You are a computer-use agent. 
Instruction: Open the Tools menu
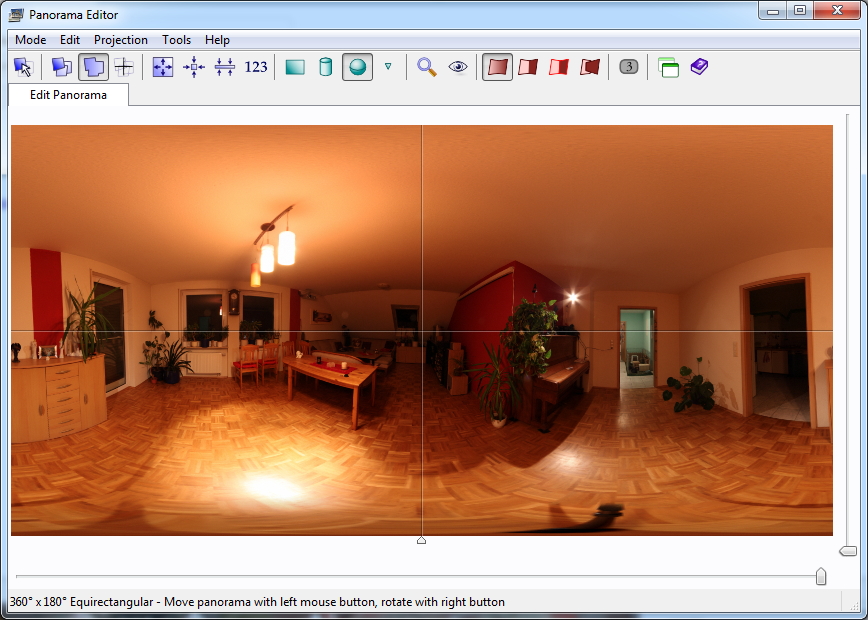tap(176, 40)
